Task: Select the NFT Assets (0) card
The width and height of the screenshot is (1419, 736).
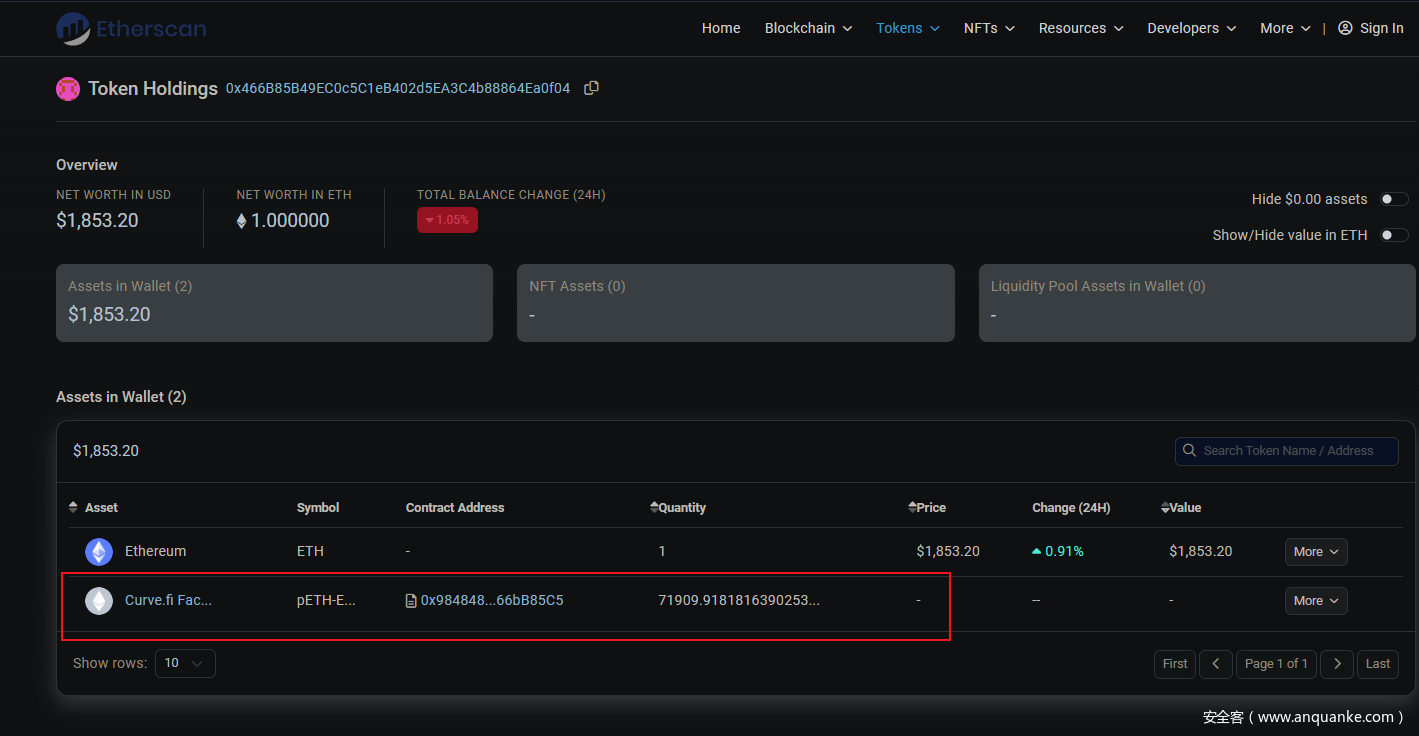Action: coord(736,303)
